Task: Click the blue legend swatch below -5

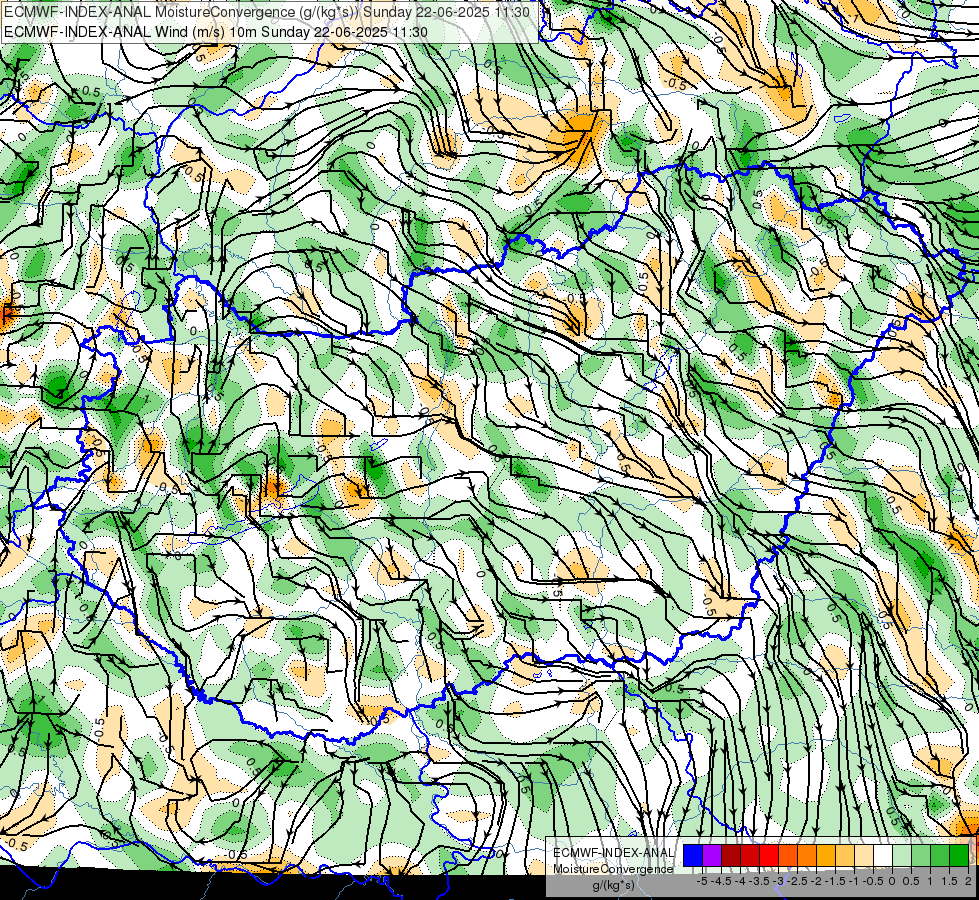Action: click(693, 856)
